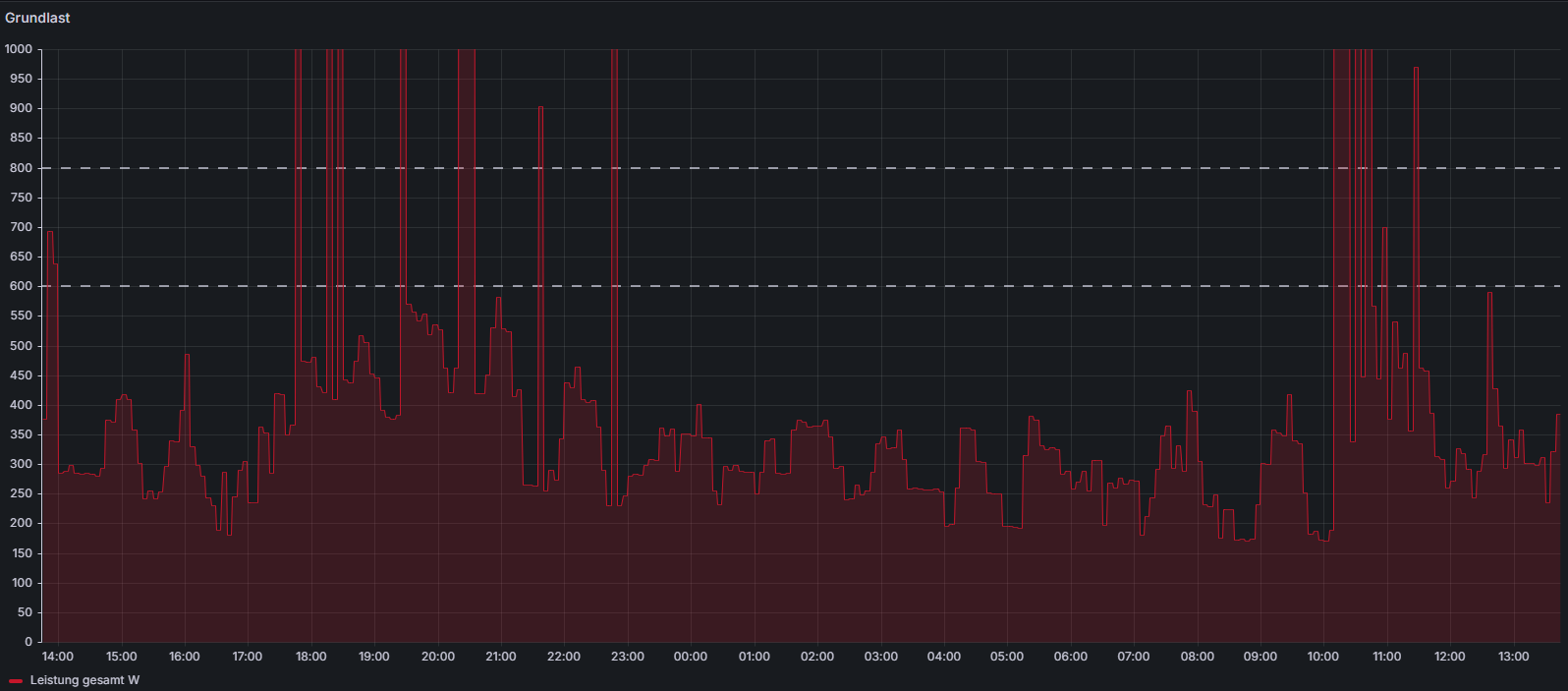This screenshot has height=691, width=1568.
Task: Click the 300 value on the Y axis
Action: click(22, 464)
